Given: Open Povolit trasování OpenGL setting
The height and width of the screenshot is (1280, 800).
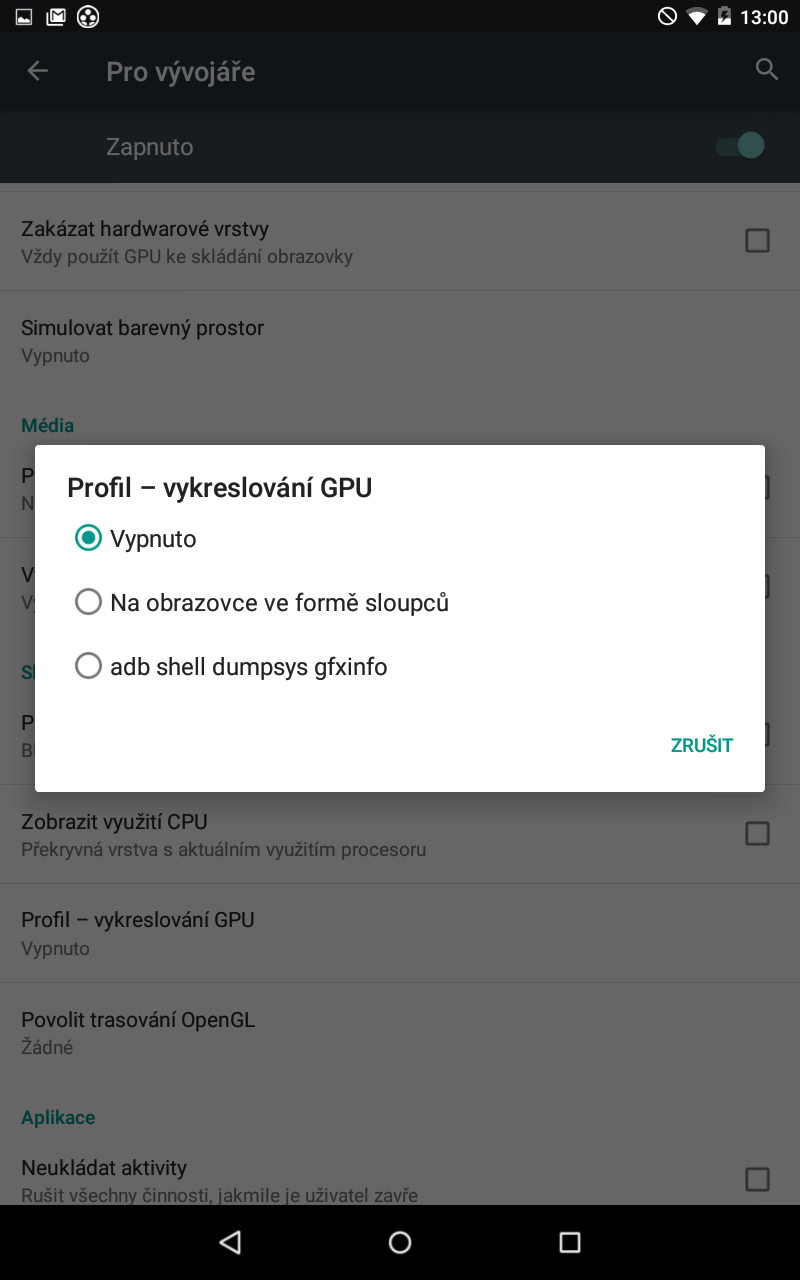Looking at the screenshot, I should pos(400,1033).
